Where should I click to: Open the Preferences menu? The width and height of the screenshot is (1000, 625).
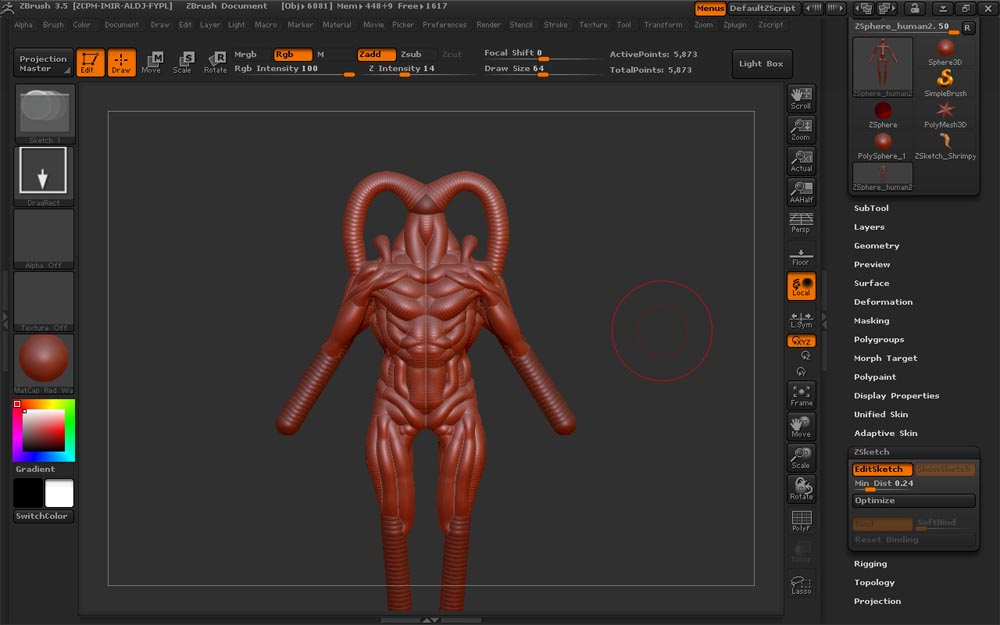point(444,25)
